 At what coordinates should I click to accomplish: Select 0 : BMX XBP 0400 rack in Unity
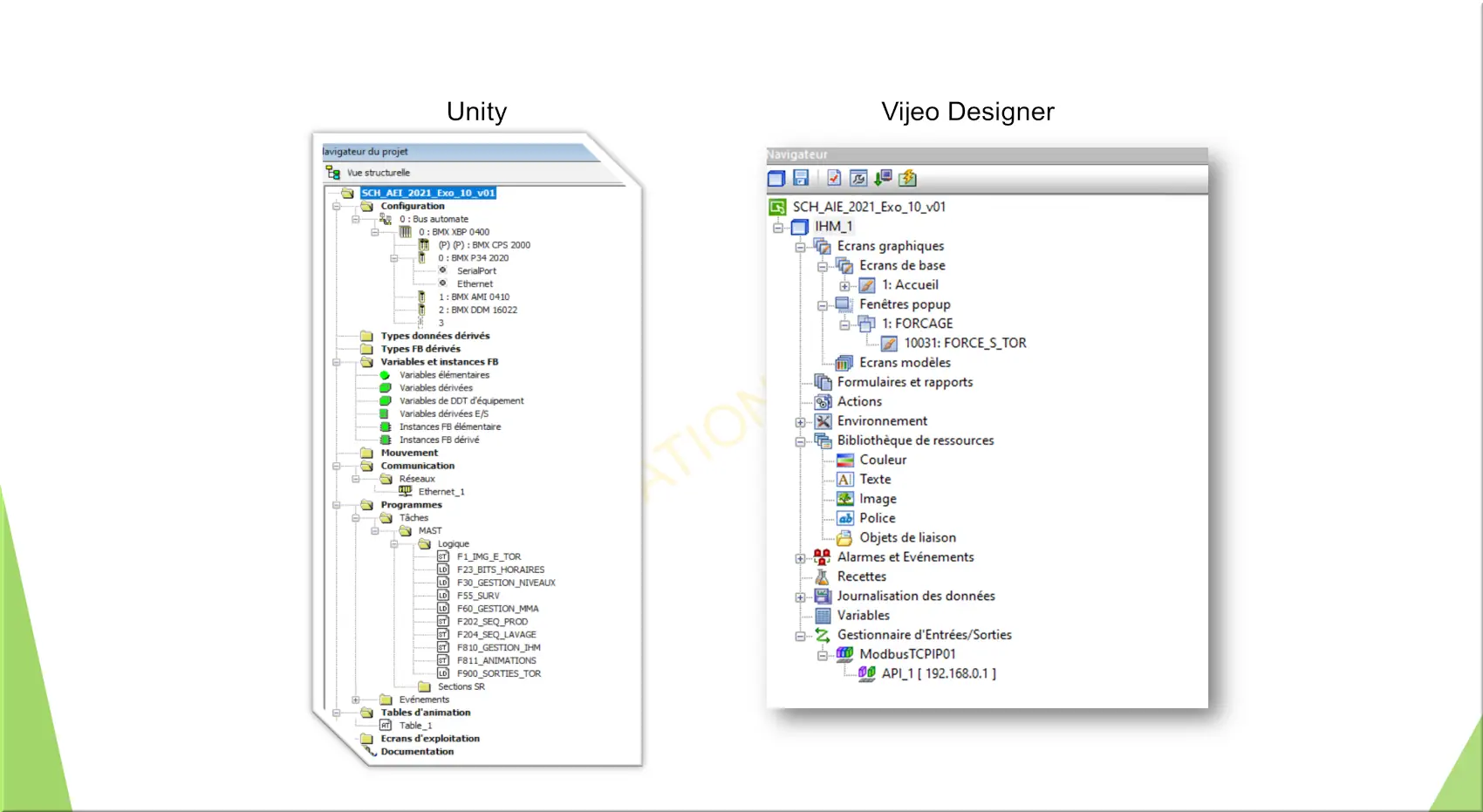coord(454,232)
